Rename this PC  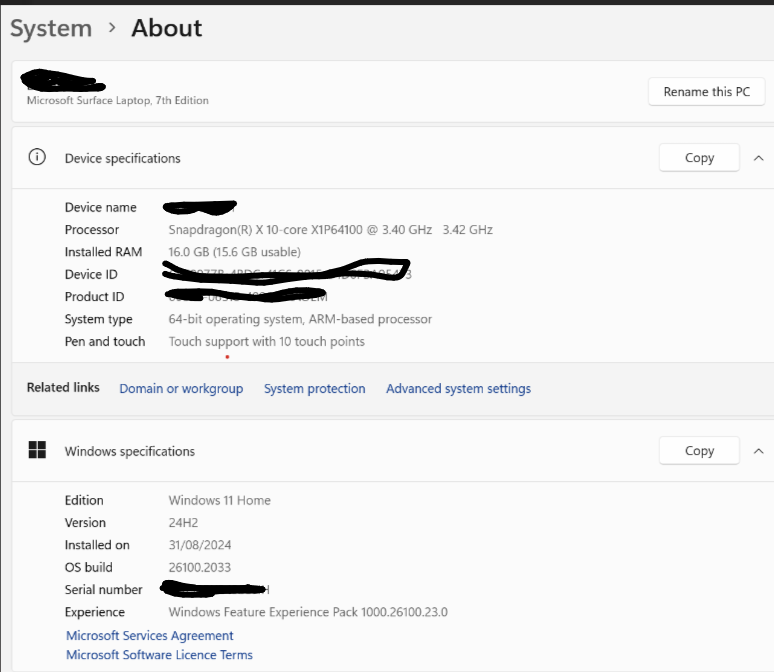pyautogui.click(x=706, y=91)
